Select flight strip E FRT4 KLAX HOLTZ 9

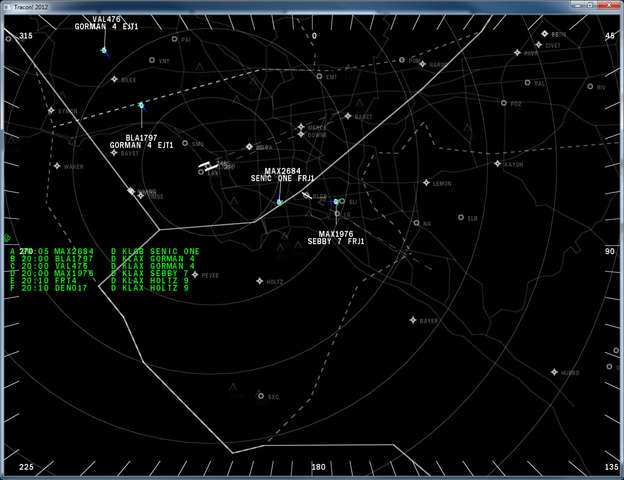click(x=99, y=281)
